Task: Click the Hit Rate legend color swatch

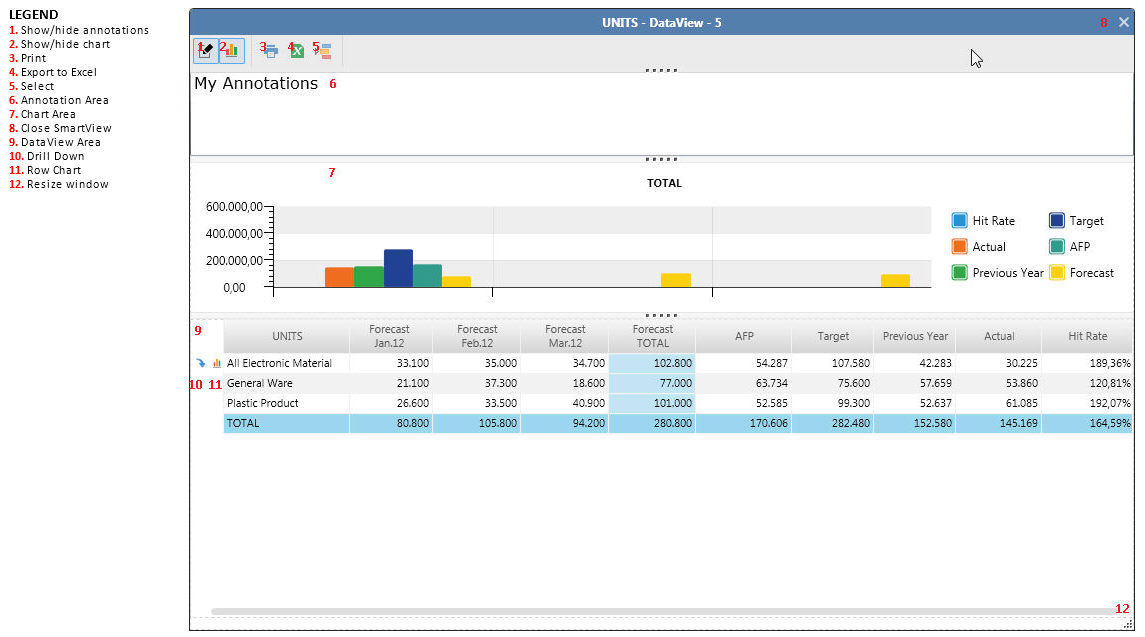Action: 960,221
